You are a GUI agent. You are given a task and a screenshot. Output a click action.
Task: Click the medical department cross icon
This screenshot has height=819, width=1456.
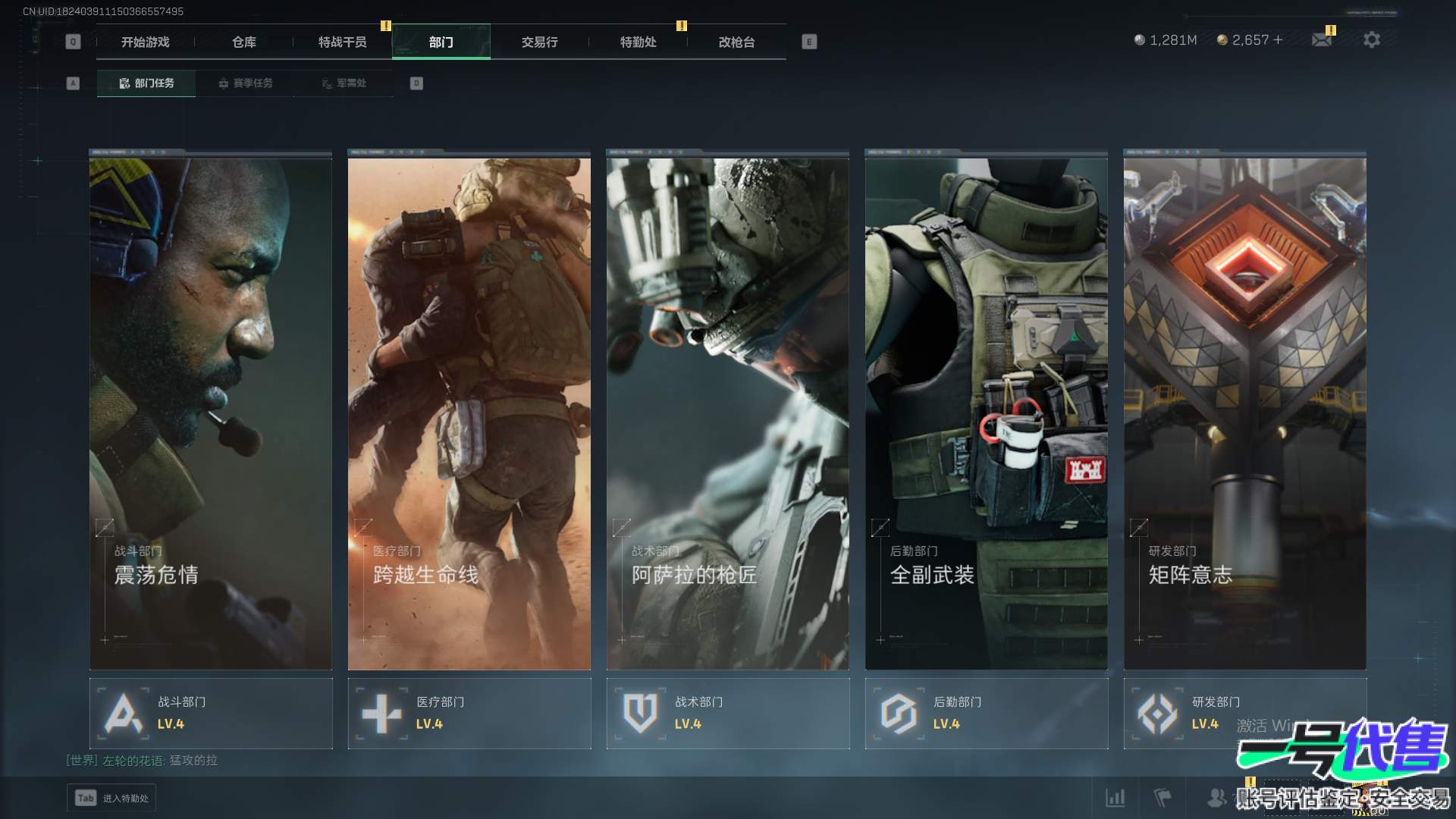coord(381,714)
